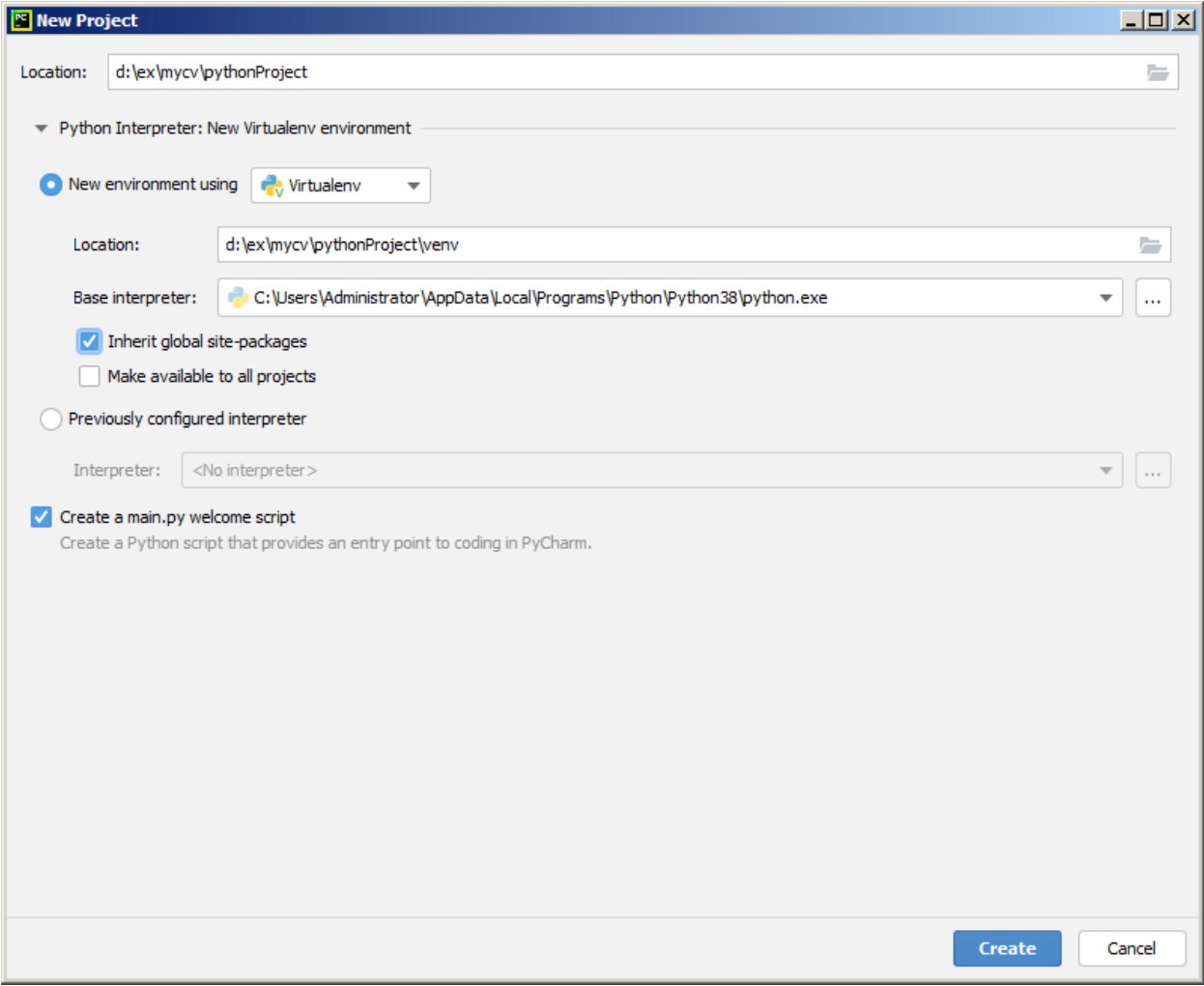Click ellipsis button beside base interpreter

tap(1153, 299)
